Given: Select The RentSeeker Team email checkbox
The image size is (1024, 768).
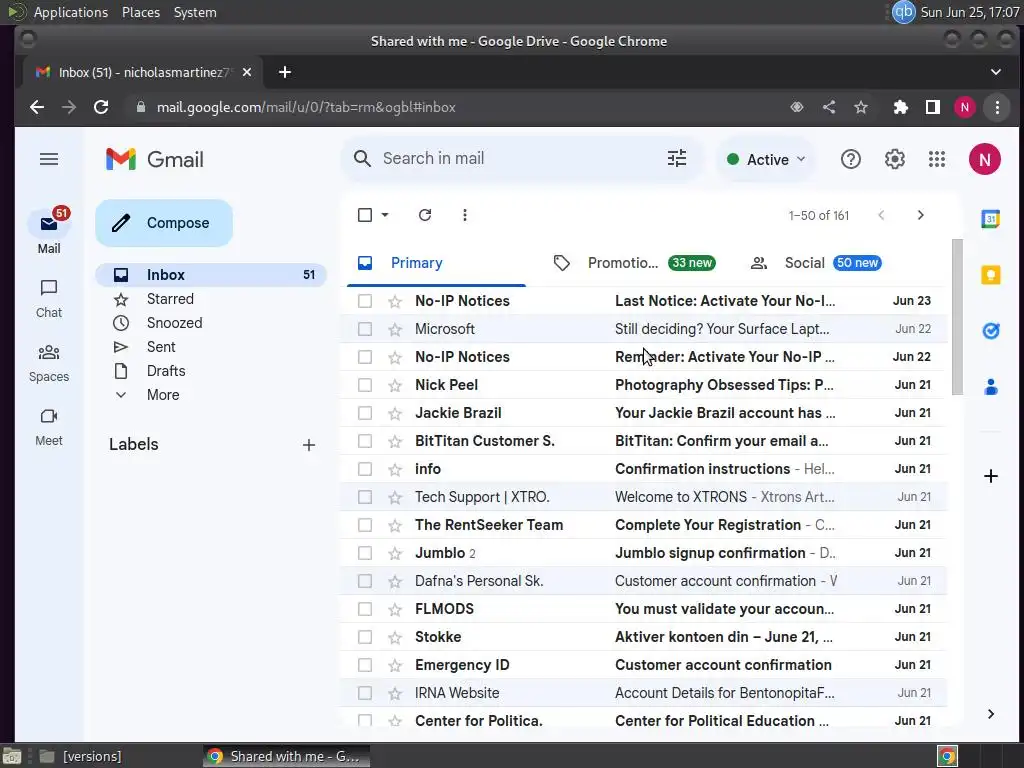Looking at the screenshot, I should point(364,525).
